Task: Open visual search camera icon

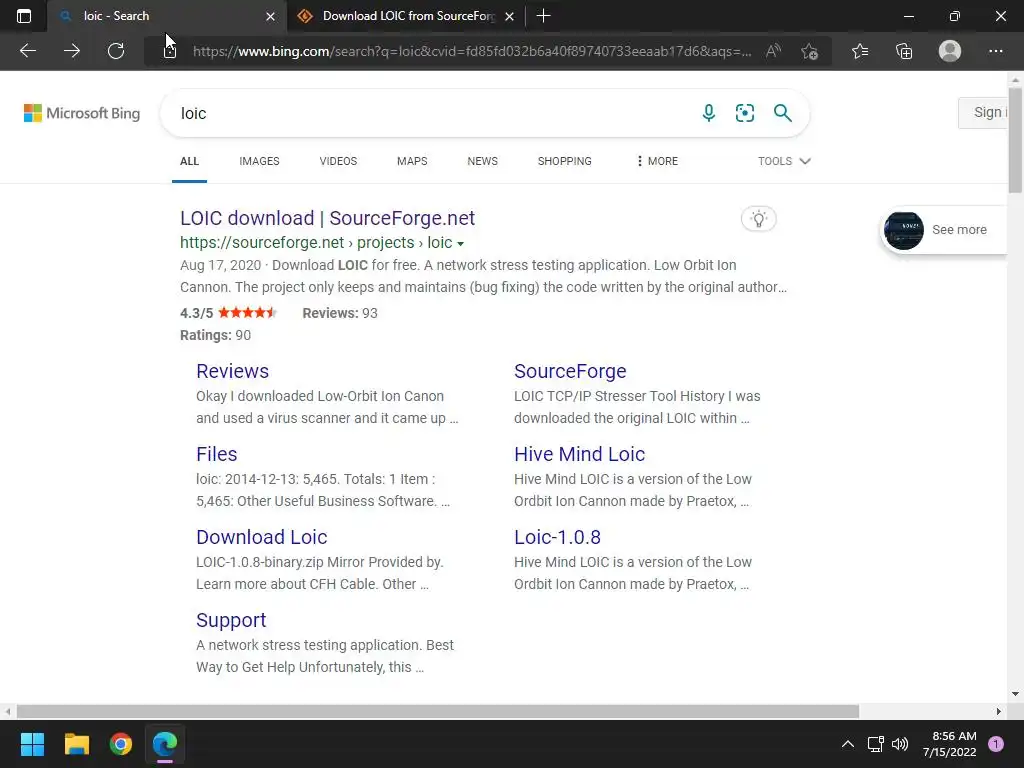Action: click(744, 113)
